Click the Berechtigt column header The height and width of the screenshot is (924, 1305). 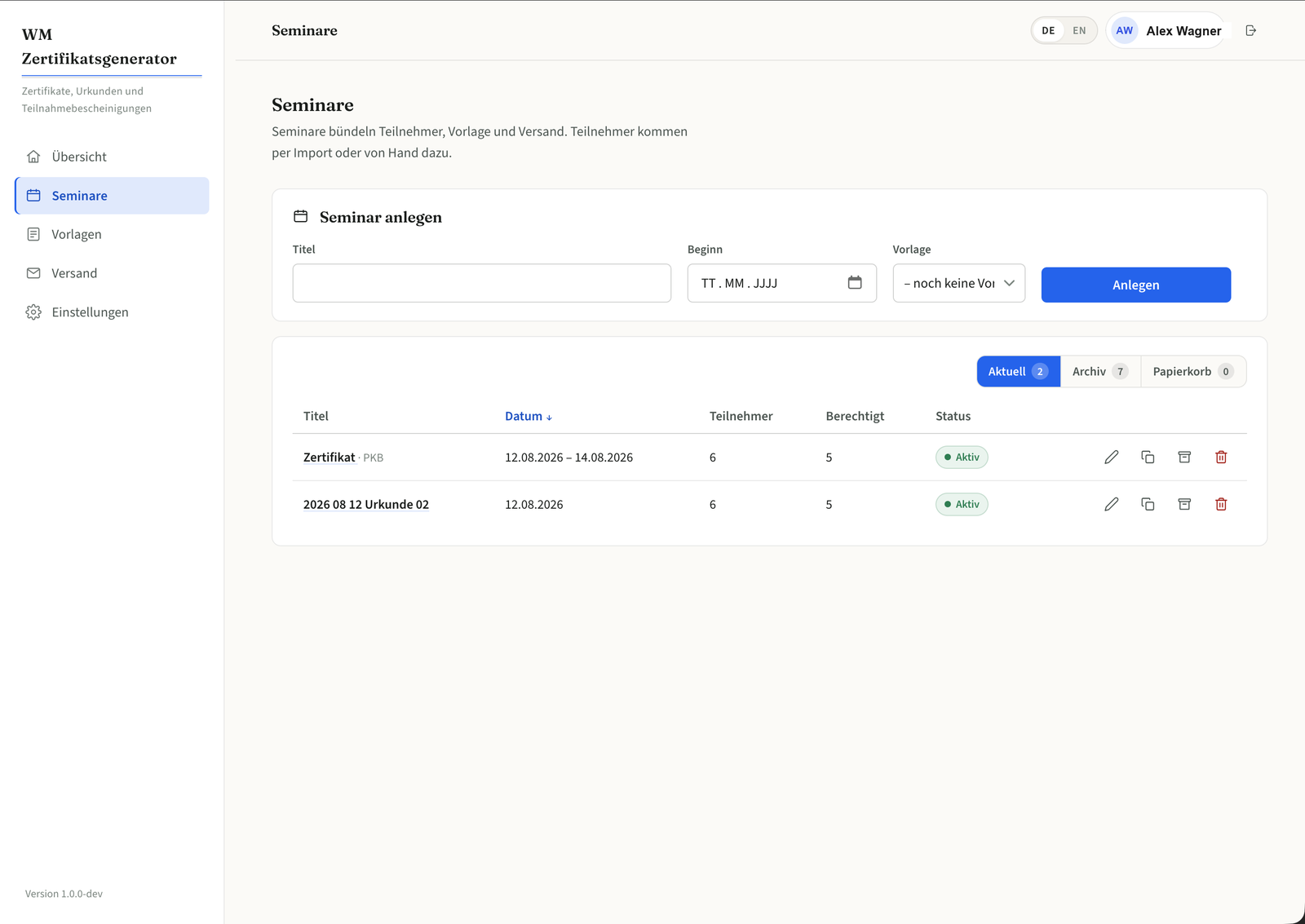pos(855,416)
